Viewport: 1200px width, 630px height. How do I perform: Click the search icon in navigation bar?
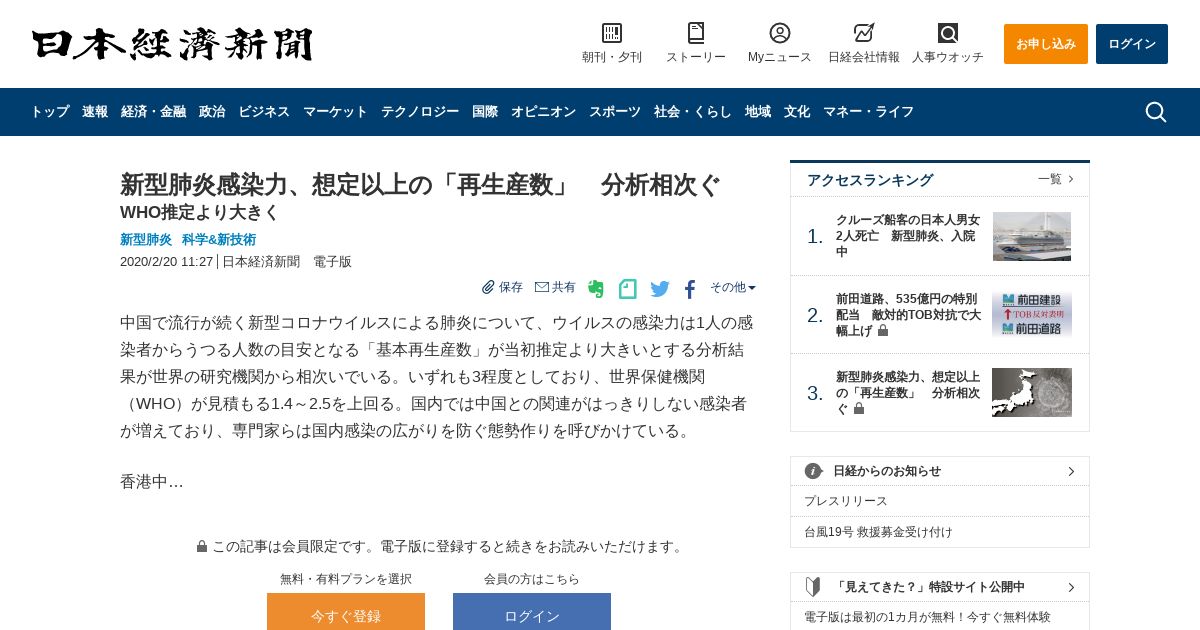coord(1156,112)
